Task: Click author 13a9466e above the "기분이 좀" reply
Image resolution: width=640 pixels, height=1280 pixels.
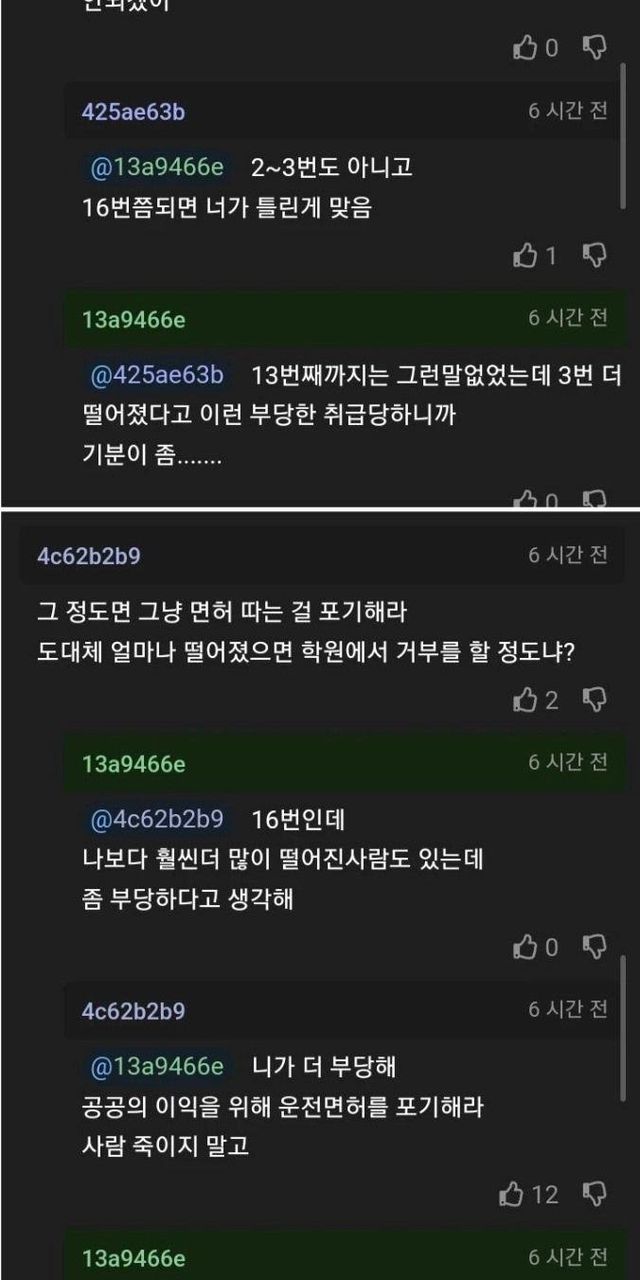Action: click(133, 320)
